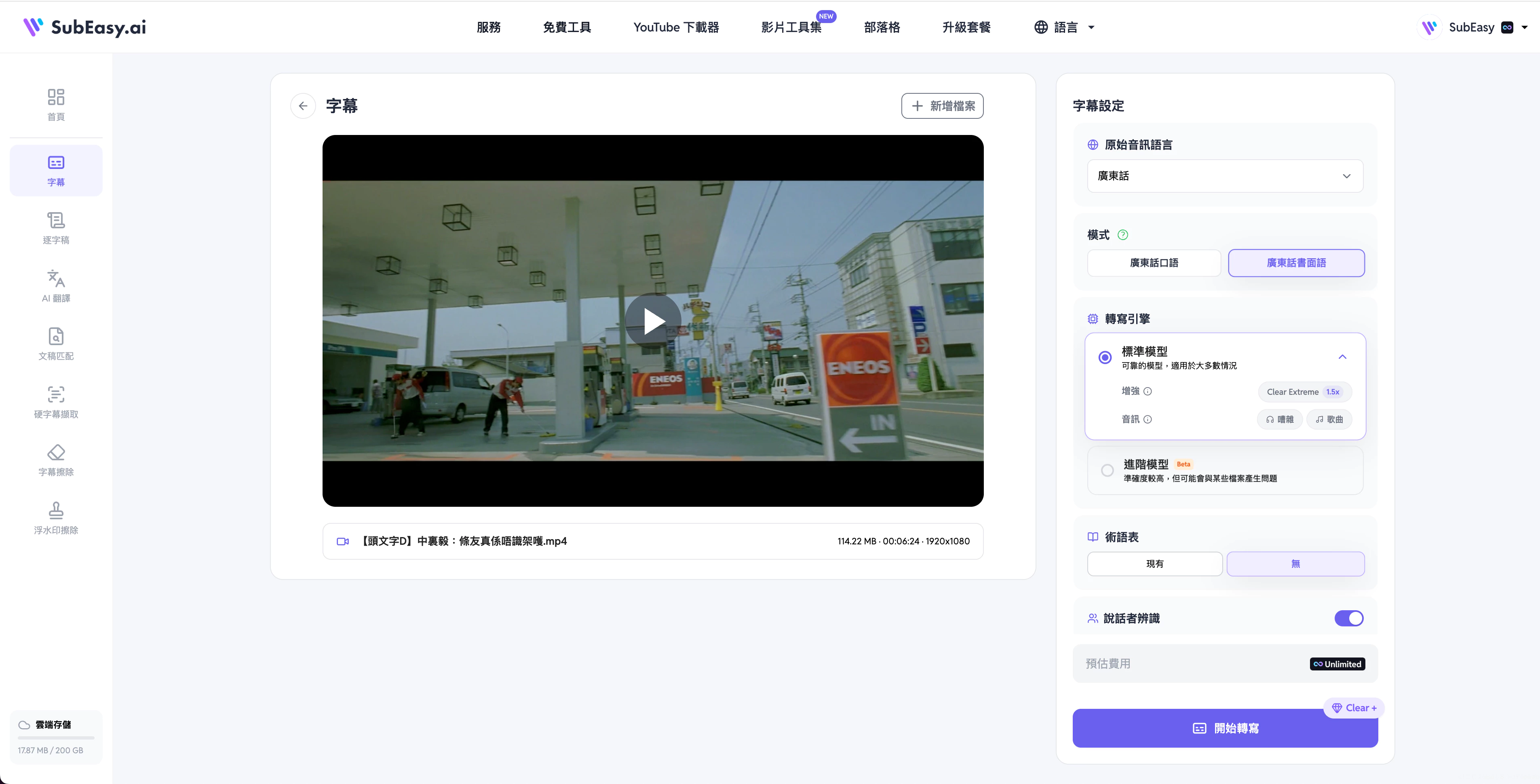Click the info icon next to 增強

tap(1148, 392)
